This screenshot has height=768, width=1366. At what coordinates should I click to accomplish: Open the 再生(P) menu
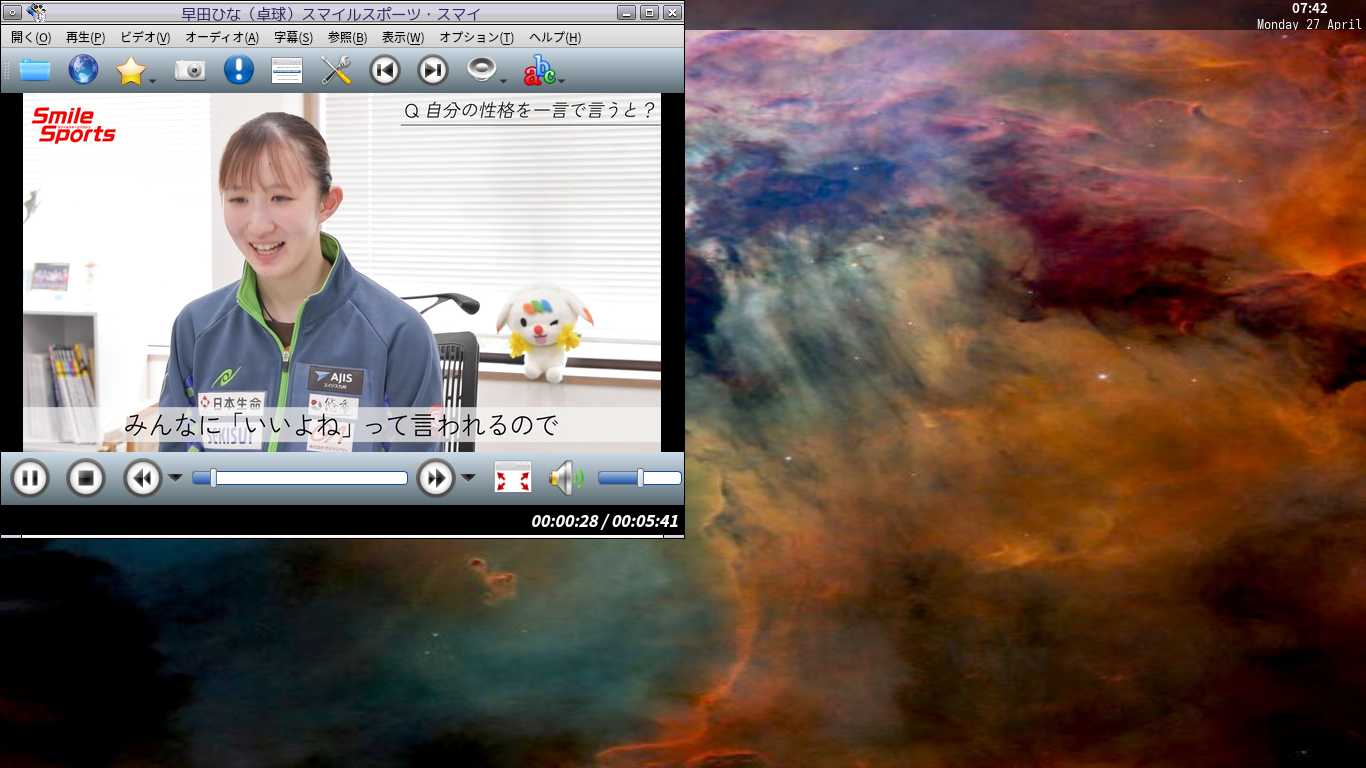click(x=85, y=38)
